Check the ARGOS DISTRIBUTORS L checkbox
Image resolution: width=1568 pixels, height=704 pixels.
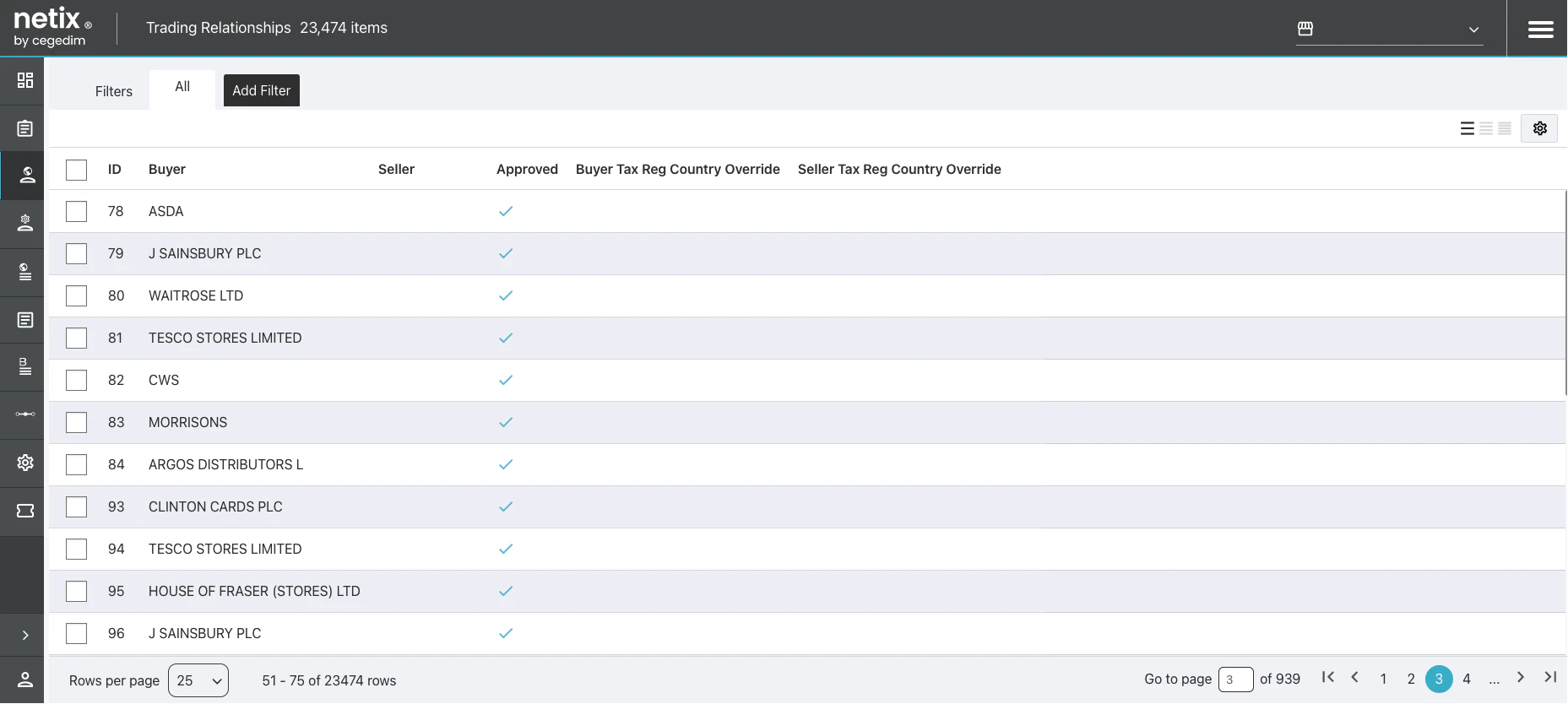[77, 464]
